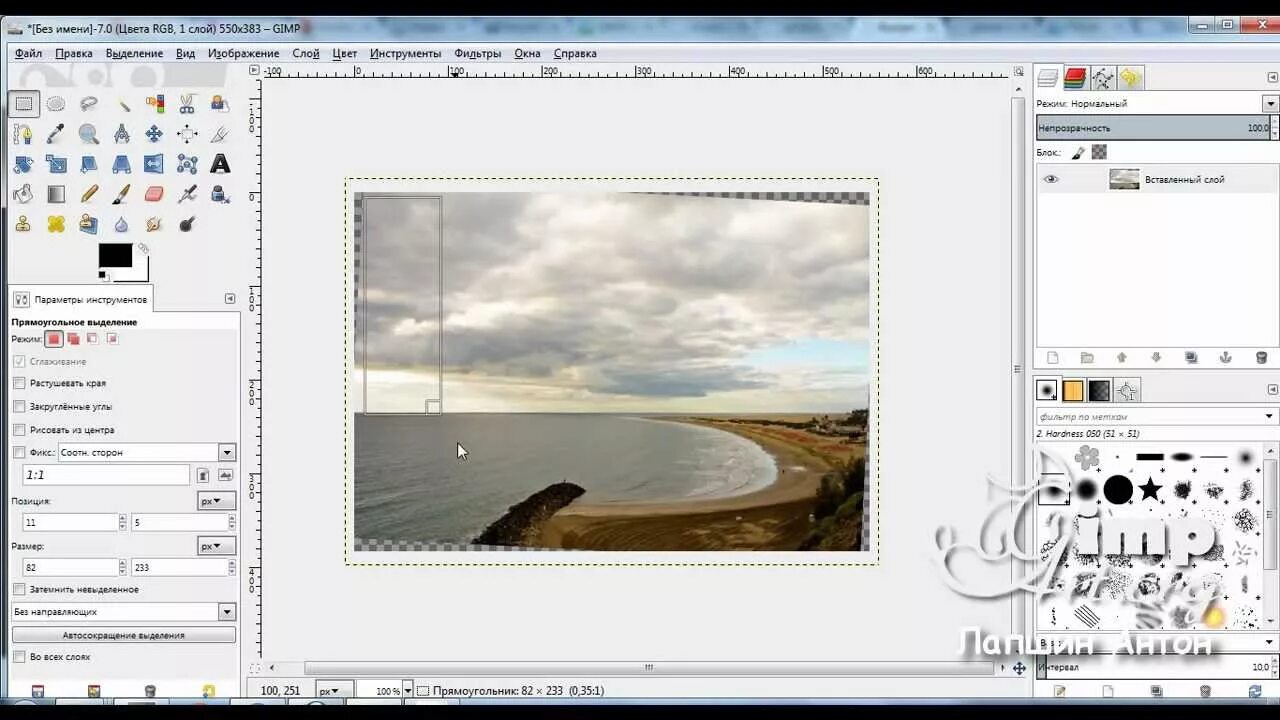Anchor the floating layer
The width and height of the screenshot is (1280, 720).
click(x=1226, y=357)
